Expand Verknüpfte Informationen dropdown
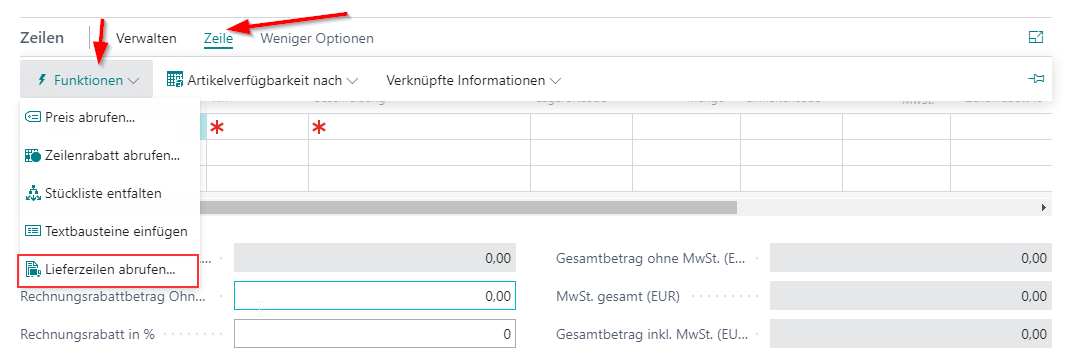 (x=555, y=81)
